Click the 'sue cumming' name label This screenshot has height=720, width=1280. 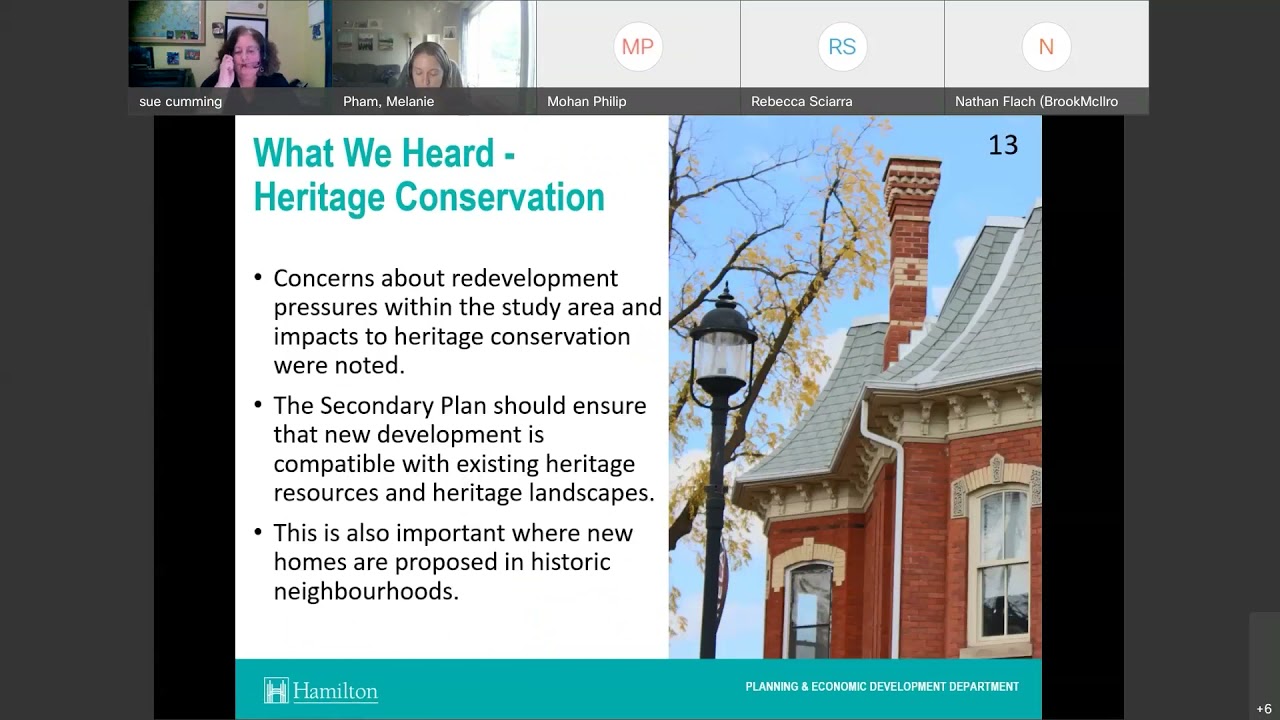point(181,101)
